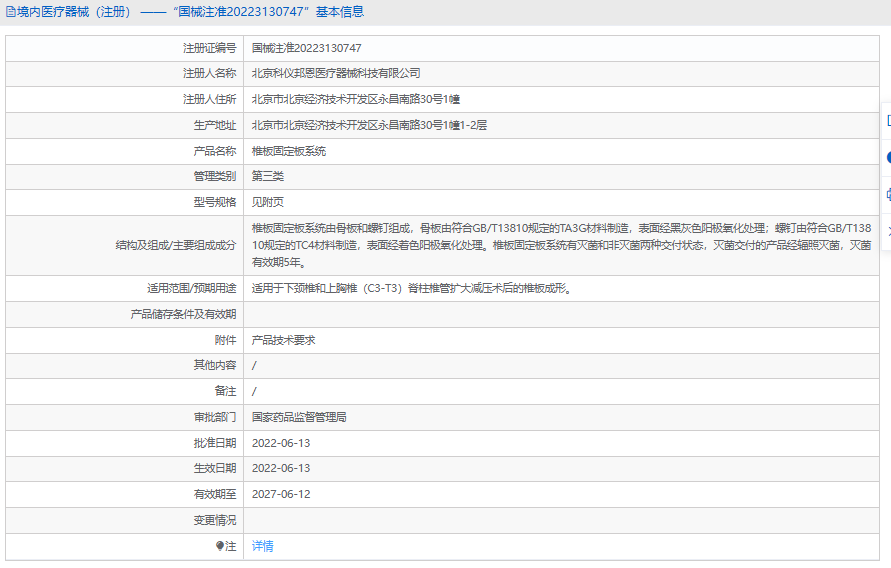Screen dimensions: 891x568
Task: Click the 备注 row label
Action: coord(226,391)
